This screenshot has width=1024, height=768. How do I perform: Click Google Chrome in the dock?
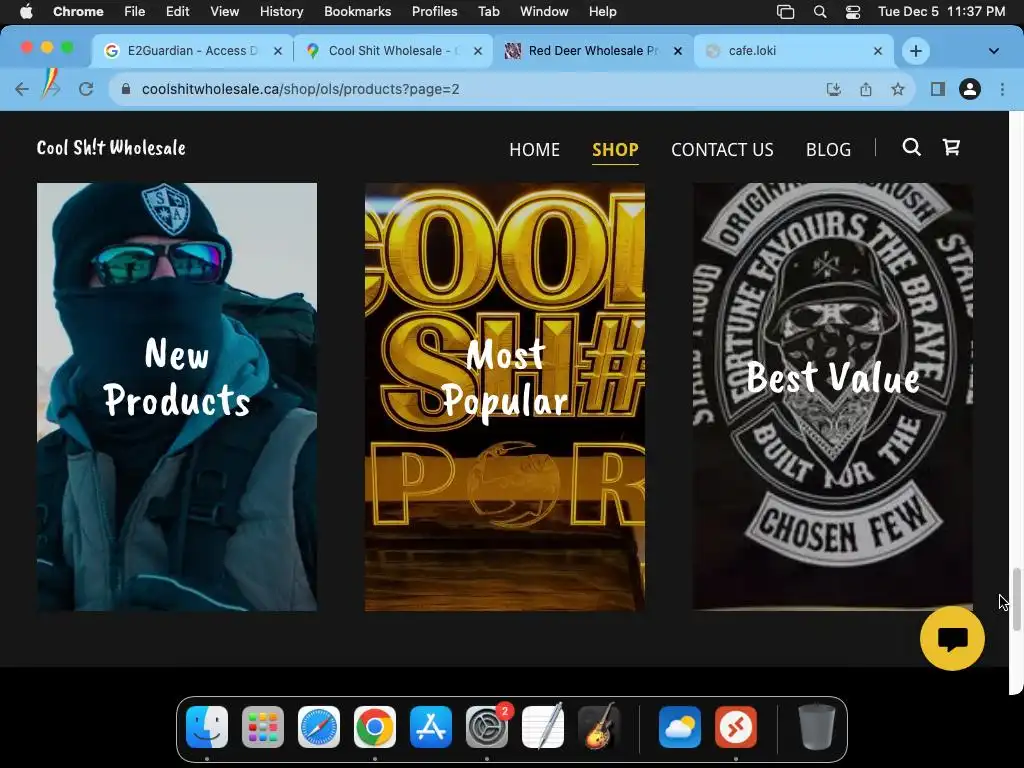pos(375,727)
